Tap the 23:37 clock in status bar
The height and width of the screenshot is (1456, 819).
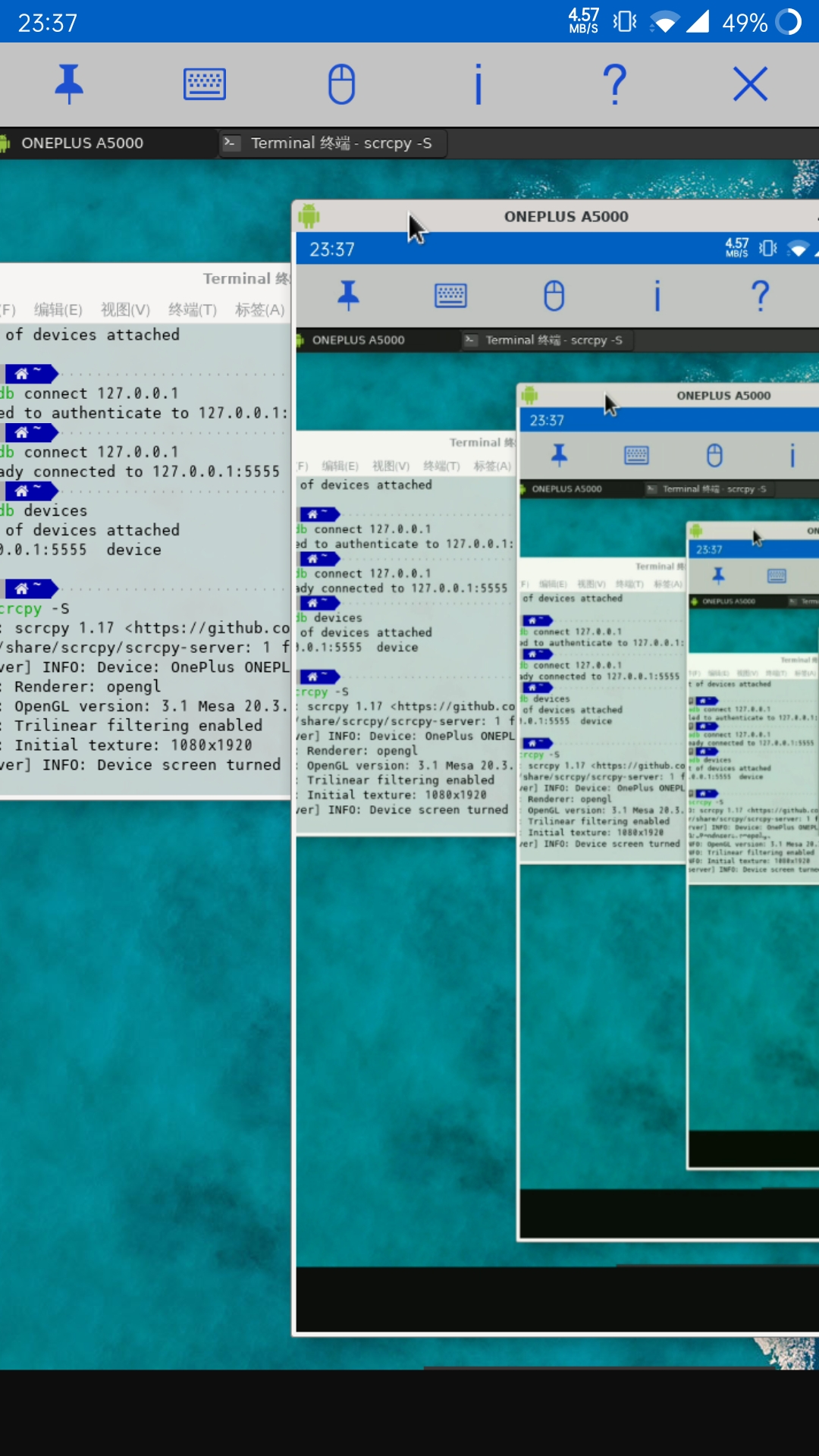pyautogui.click(x=48, y=23)
